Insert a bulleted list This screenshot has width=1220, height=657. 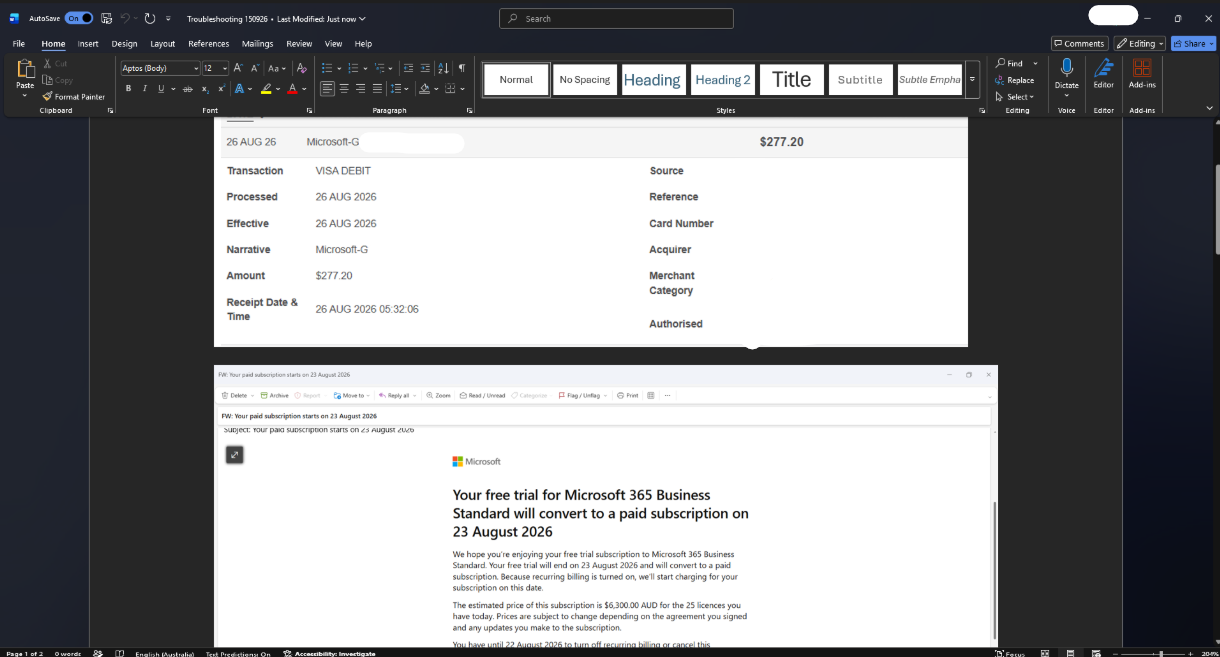(327, 68)
